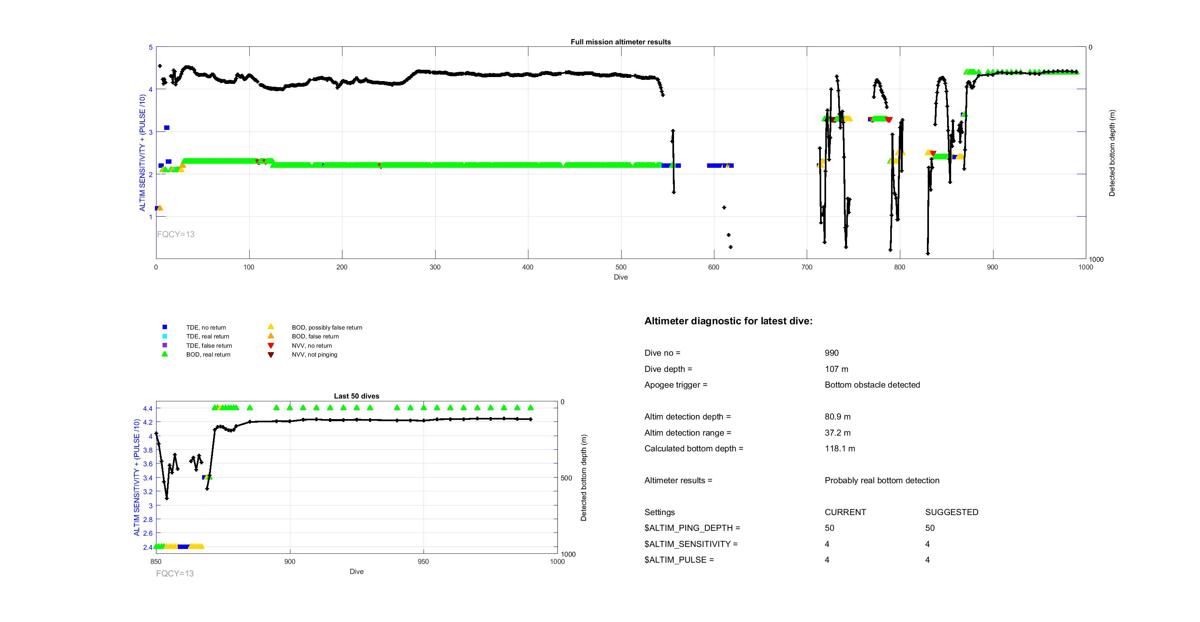The image size is (1200, 622).
Task: Click the 600 tick on full mission dive axis
Action: pyautogui.click(x=714, y=267)
